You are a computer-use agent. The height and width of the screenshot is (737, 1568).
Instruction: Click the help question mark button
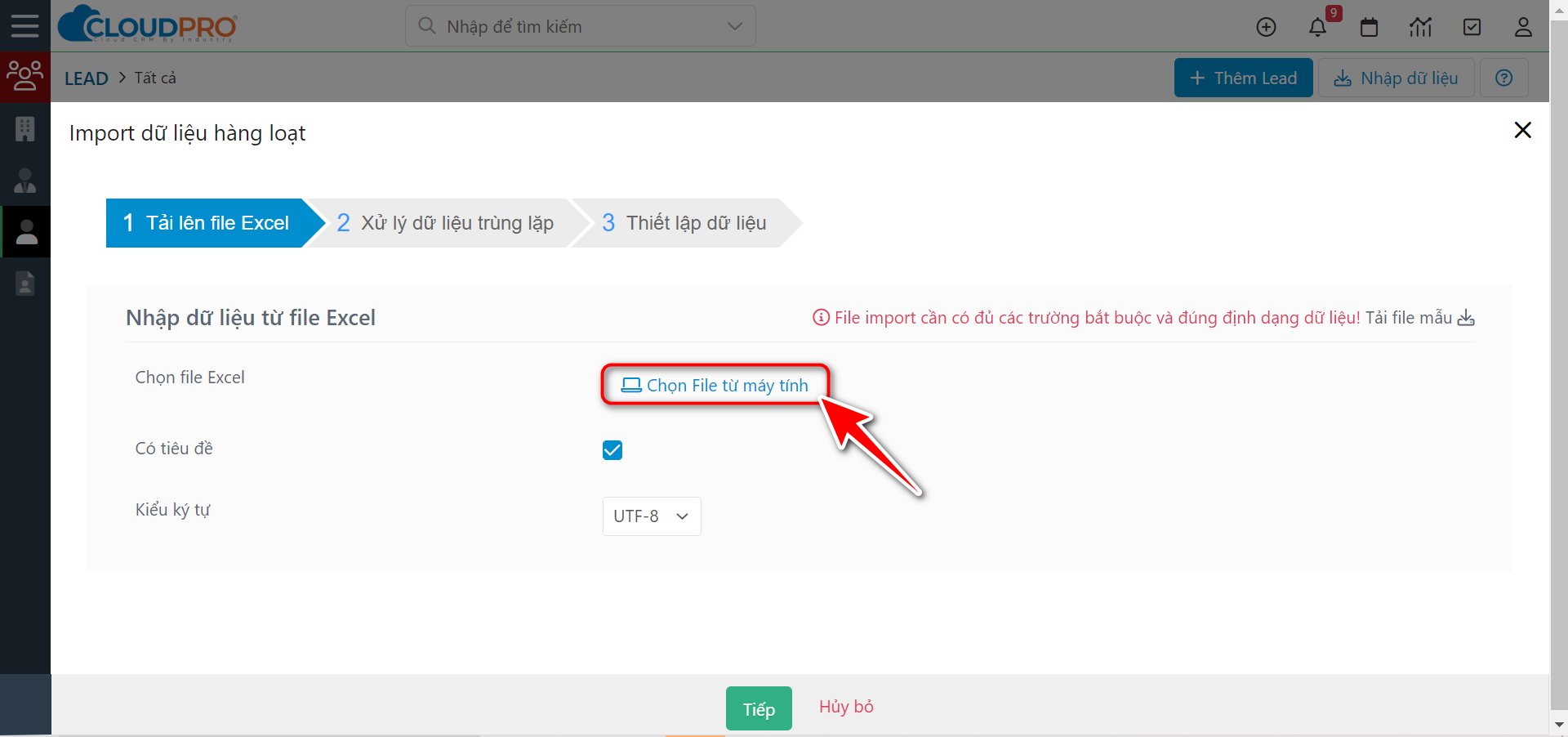coord(1504,78)
